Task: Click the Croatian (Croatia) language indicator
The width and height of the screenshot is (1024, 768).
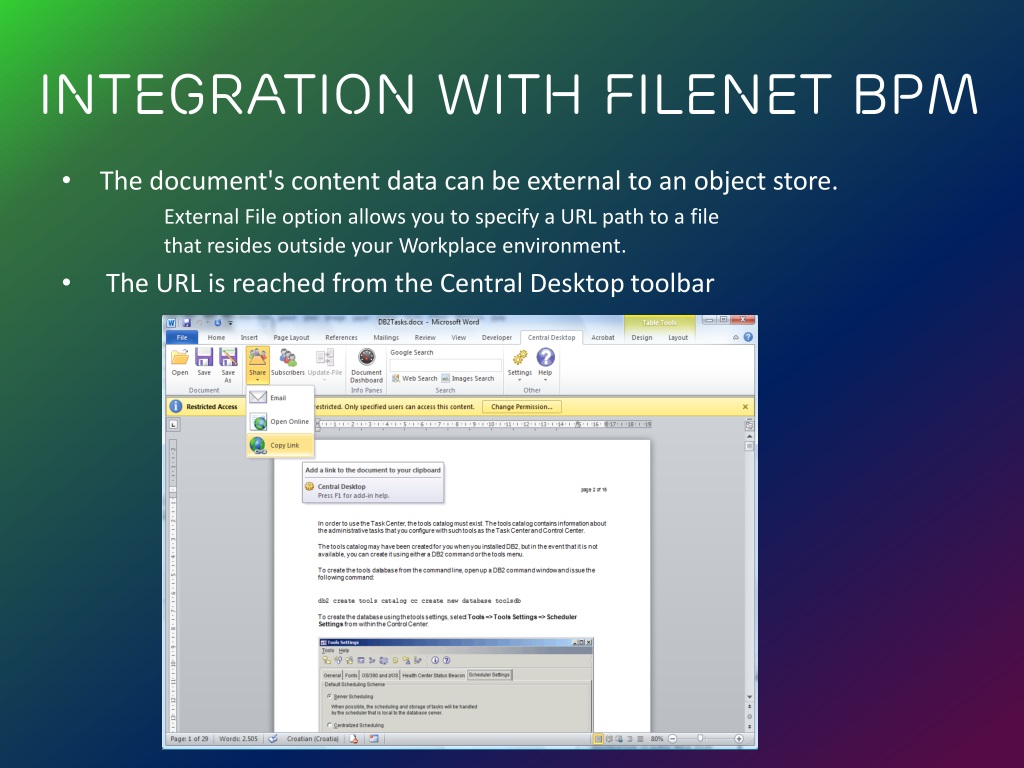Action: point(313,739)
